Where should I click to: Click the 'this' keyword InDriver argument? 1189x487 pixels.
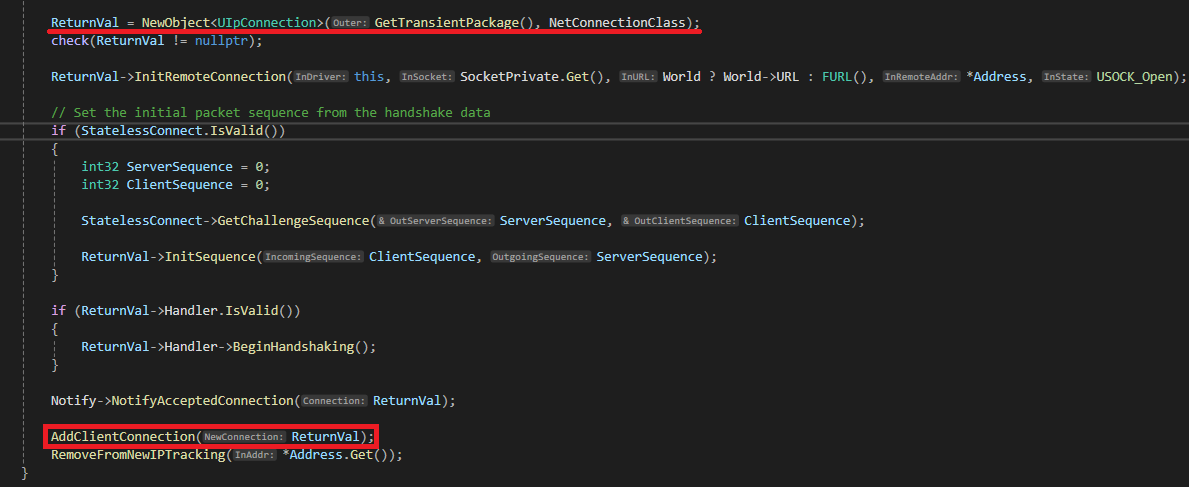pyautogui.click(x=369, y=77)
